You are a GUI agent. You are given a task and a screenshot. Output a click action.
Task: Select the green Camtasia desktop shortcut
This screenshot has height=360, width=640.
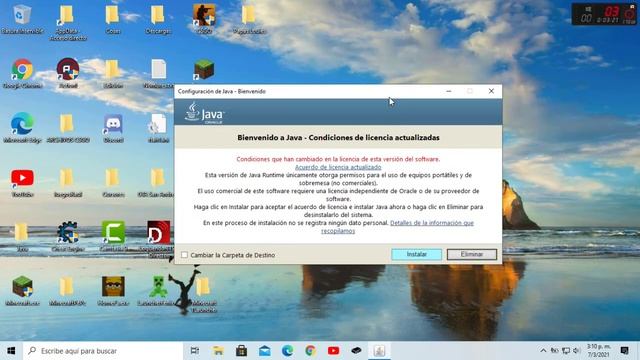[x=113, y=237]
